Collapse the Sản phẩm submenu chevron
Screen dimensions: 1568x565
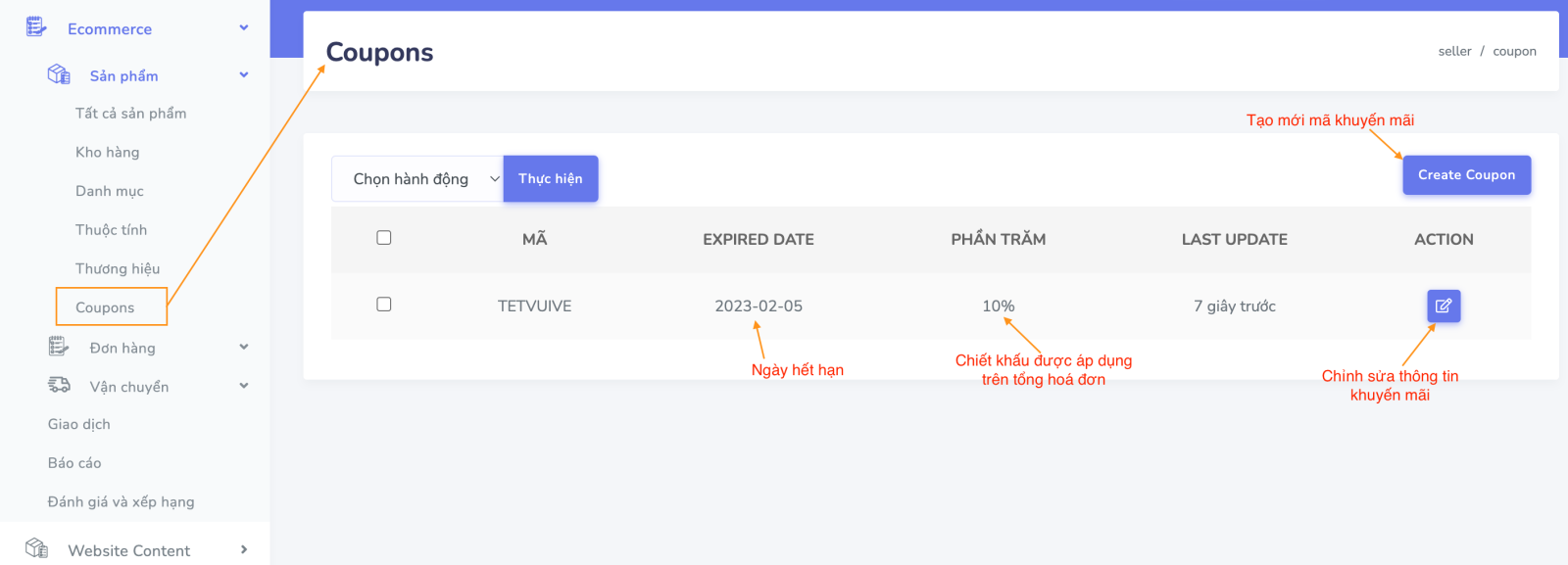[x=244, y=75]
